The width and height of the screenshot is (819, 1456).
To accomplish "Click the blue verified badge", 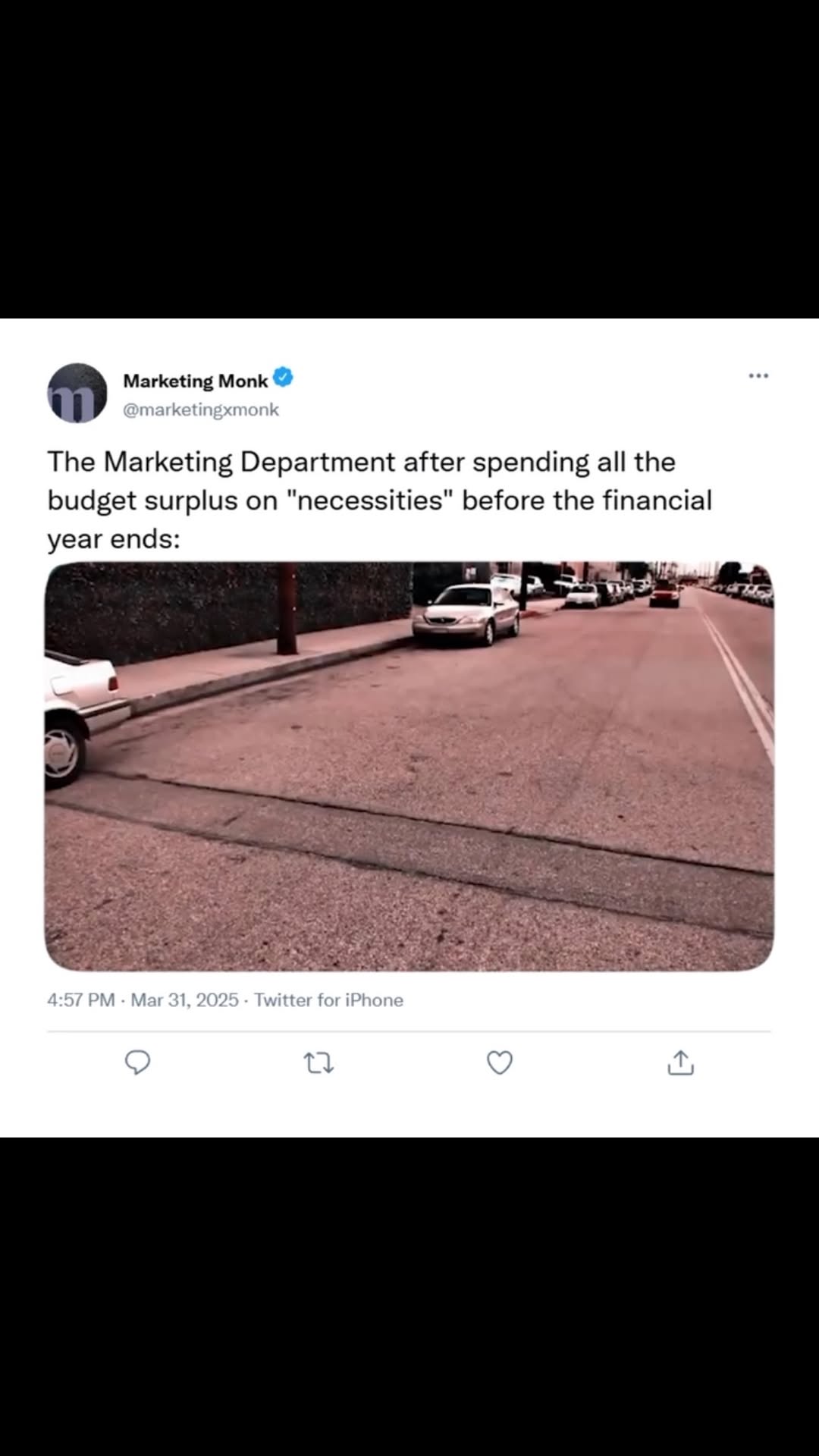I will [283, 377].
